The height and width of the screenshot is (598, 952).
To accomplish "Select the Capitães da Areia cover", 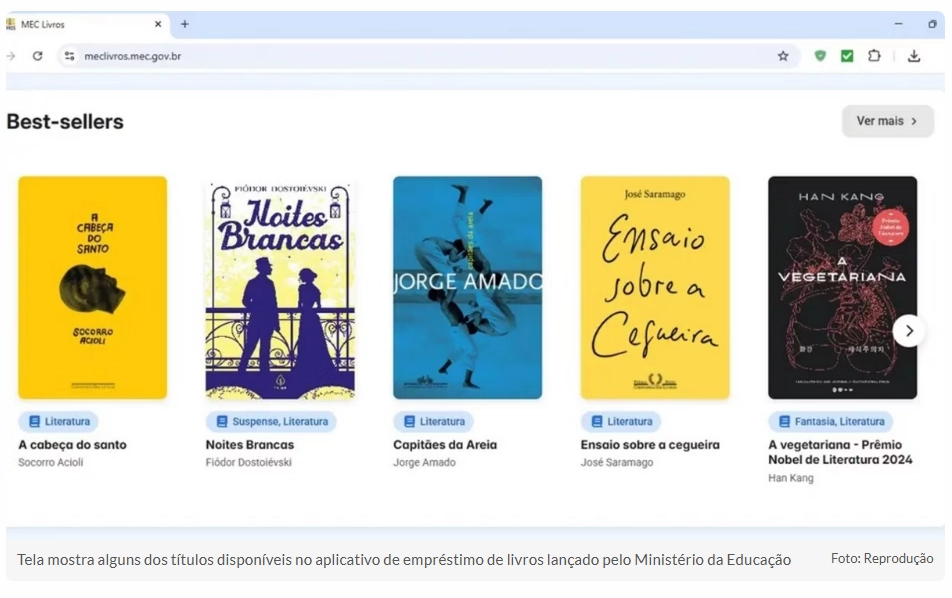I will (x=467, y=288).
